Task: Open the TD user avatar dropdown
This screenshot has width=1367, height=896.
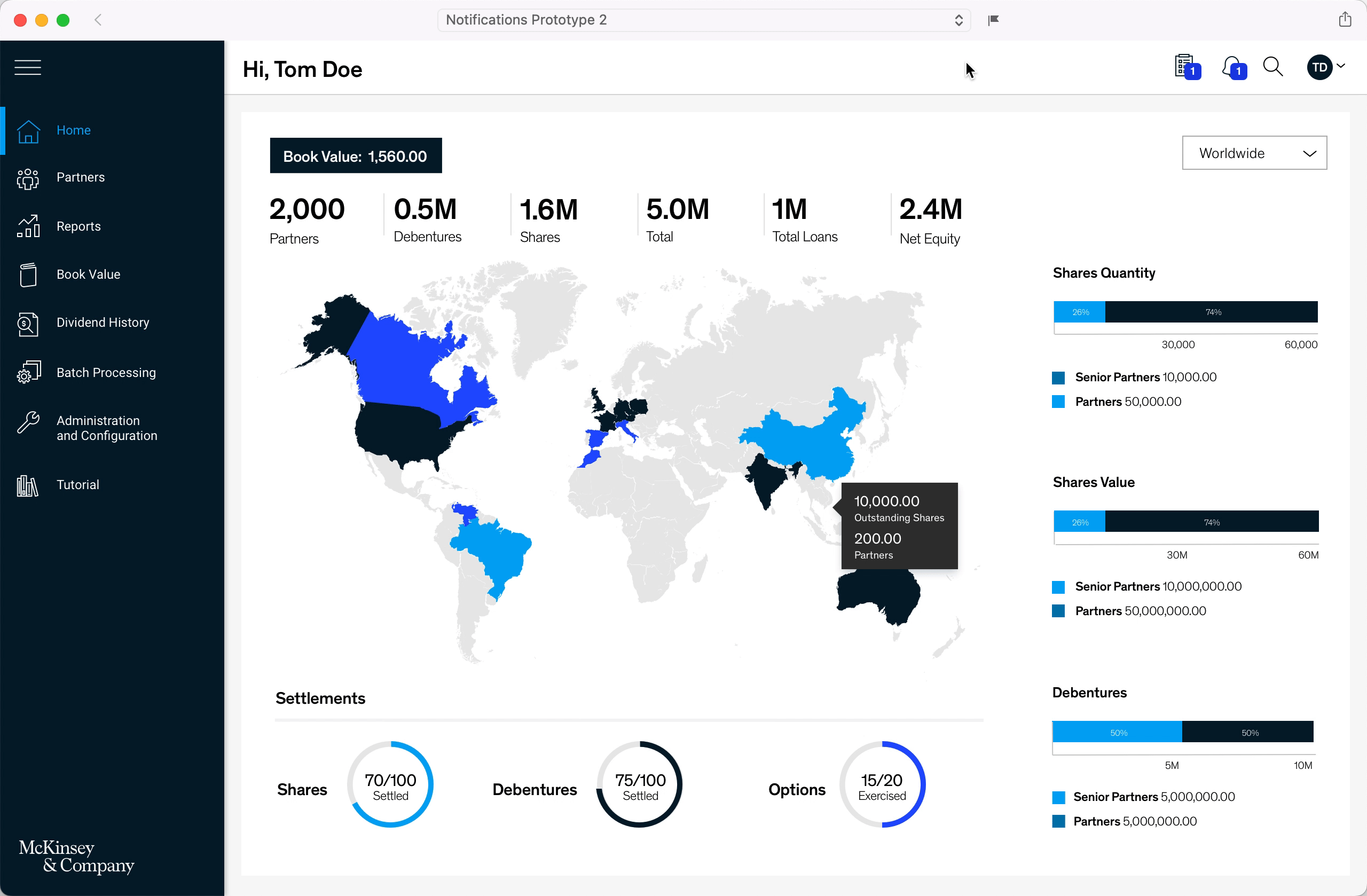Action: tap(1324, 68)
